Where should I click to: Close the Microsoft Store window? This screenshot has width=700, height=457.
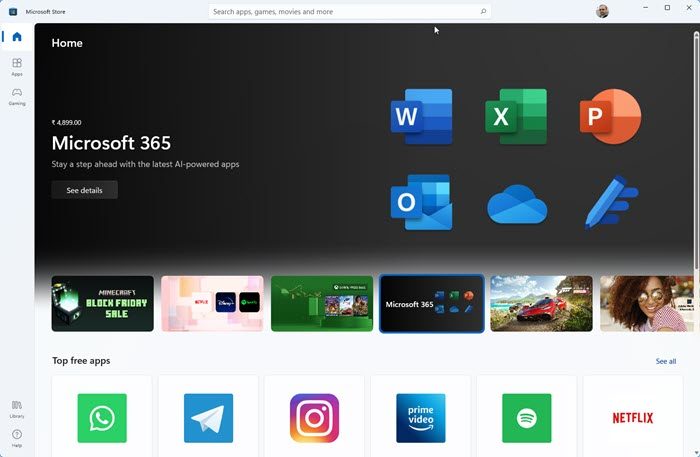coord(689,8)
